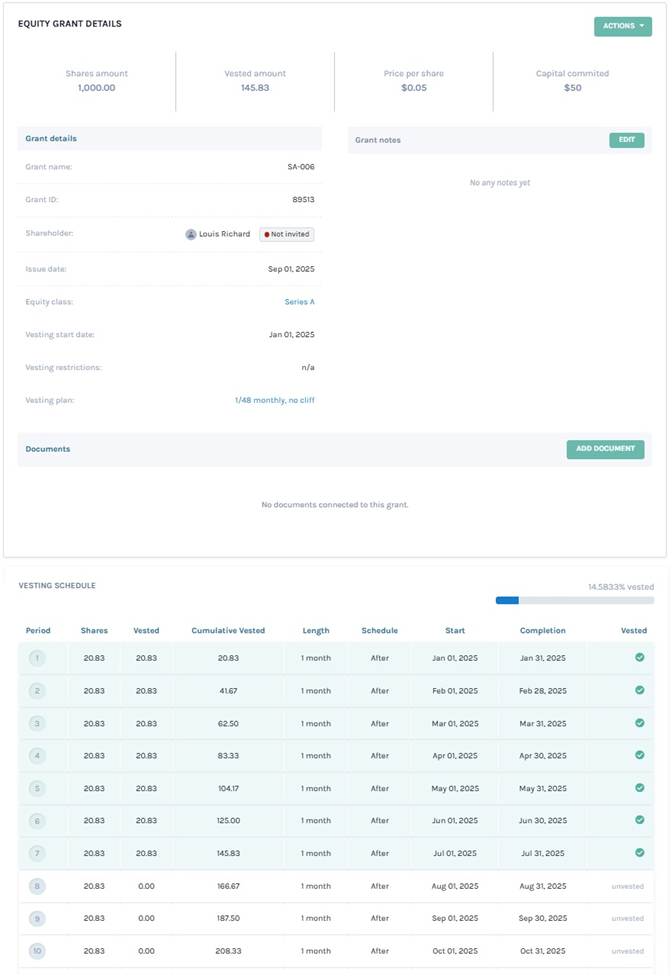Click Louis Richard's avatar icon

pyautogui.click(x=191, y=234)
